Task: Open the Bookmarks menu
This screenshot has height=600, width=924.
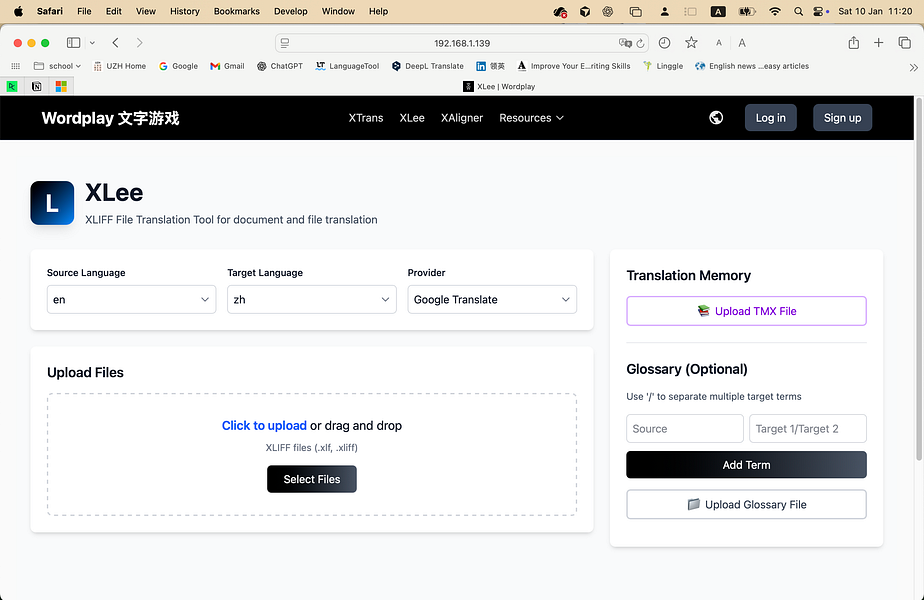Action: click(237, 11)
